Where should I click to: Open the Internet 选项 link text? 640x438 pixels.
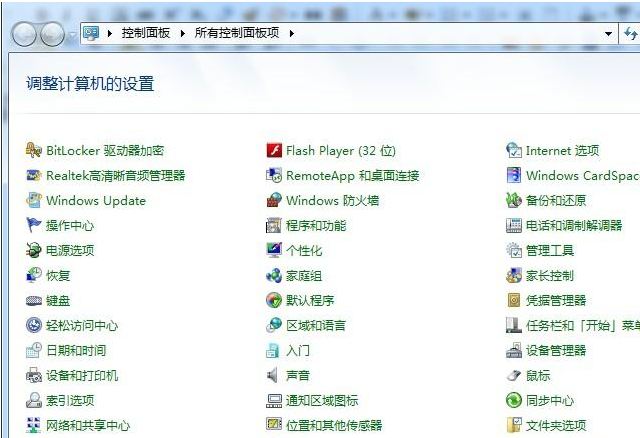coord(562,151)
